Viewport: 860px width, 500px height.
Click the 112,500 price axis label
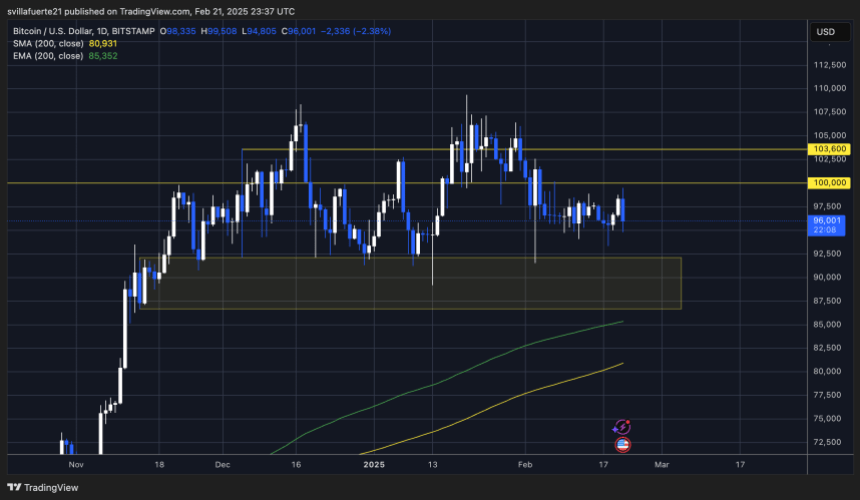(830, 65)
